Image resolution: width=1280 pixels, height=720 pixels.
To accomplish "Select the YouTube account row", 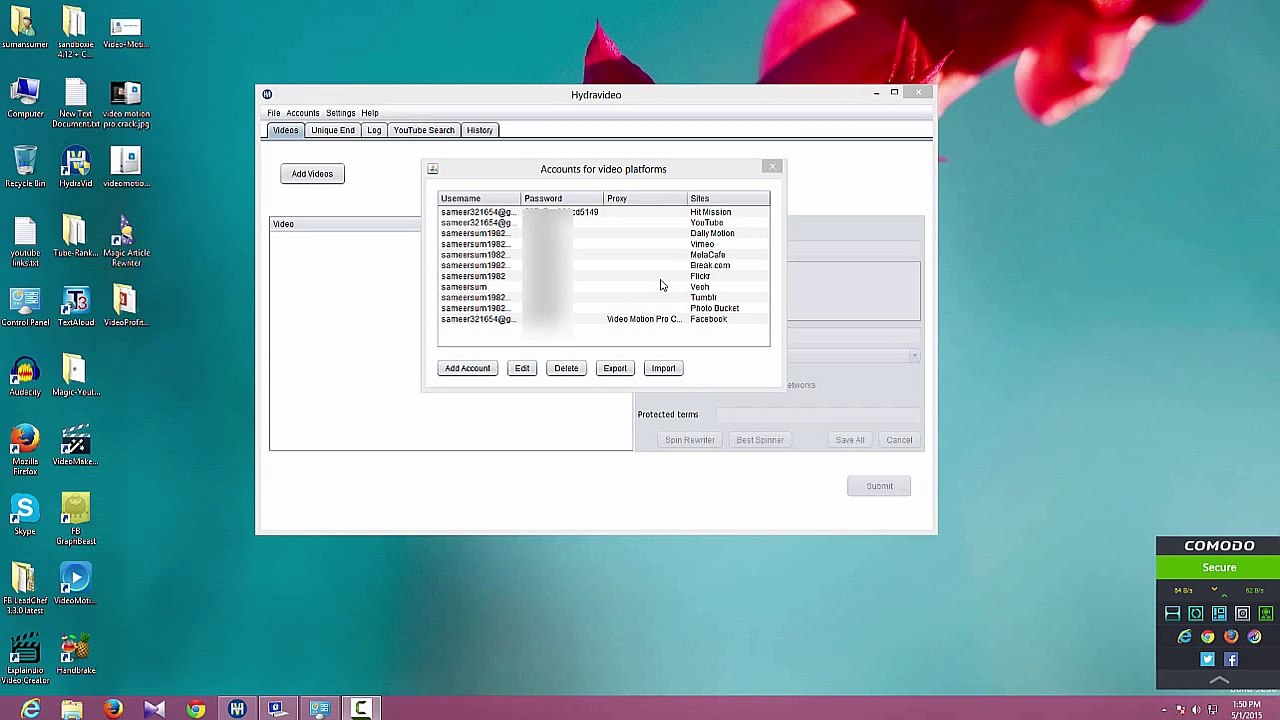I will coord(604,223).
